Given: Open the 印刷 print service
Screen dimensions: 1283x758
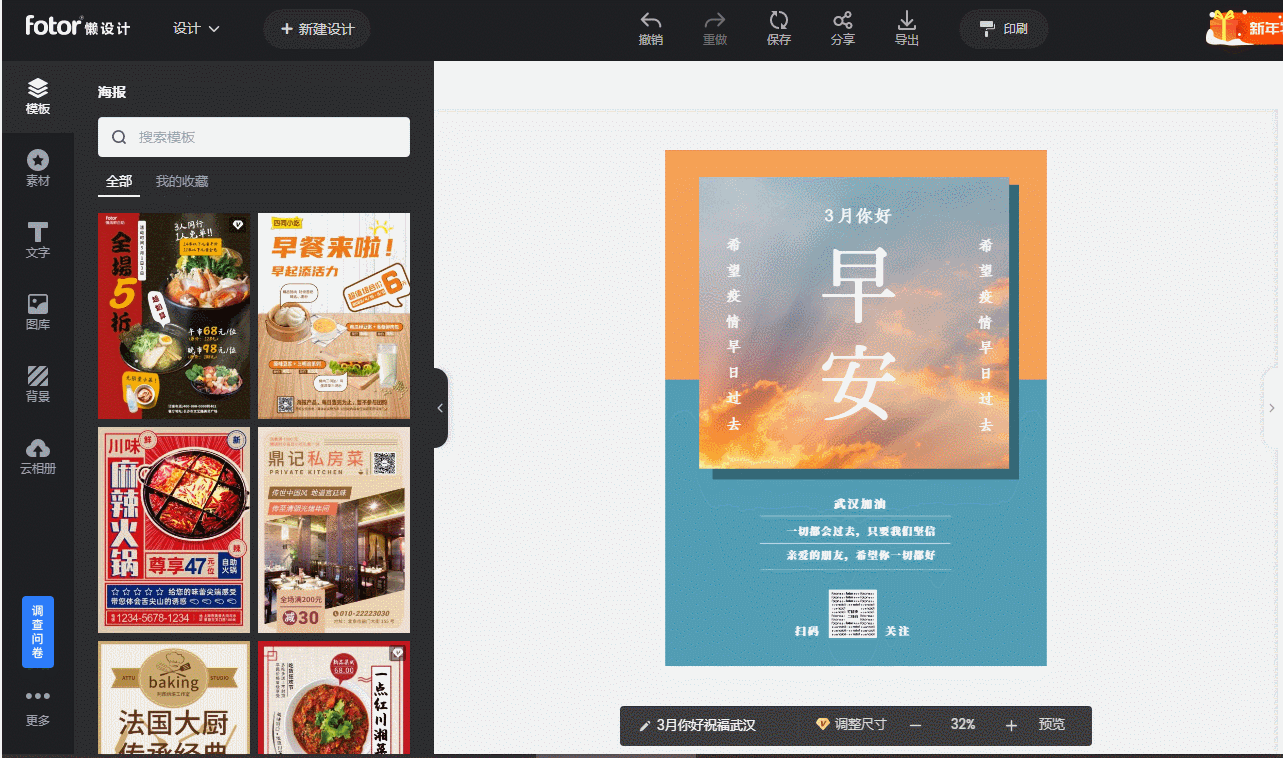Looking at the screenshot, I should [1003, 29].
